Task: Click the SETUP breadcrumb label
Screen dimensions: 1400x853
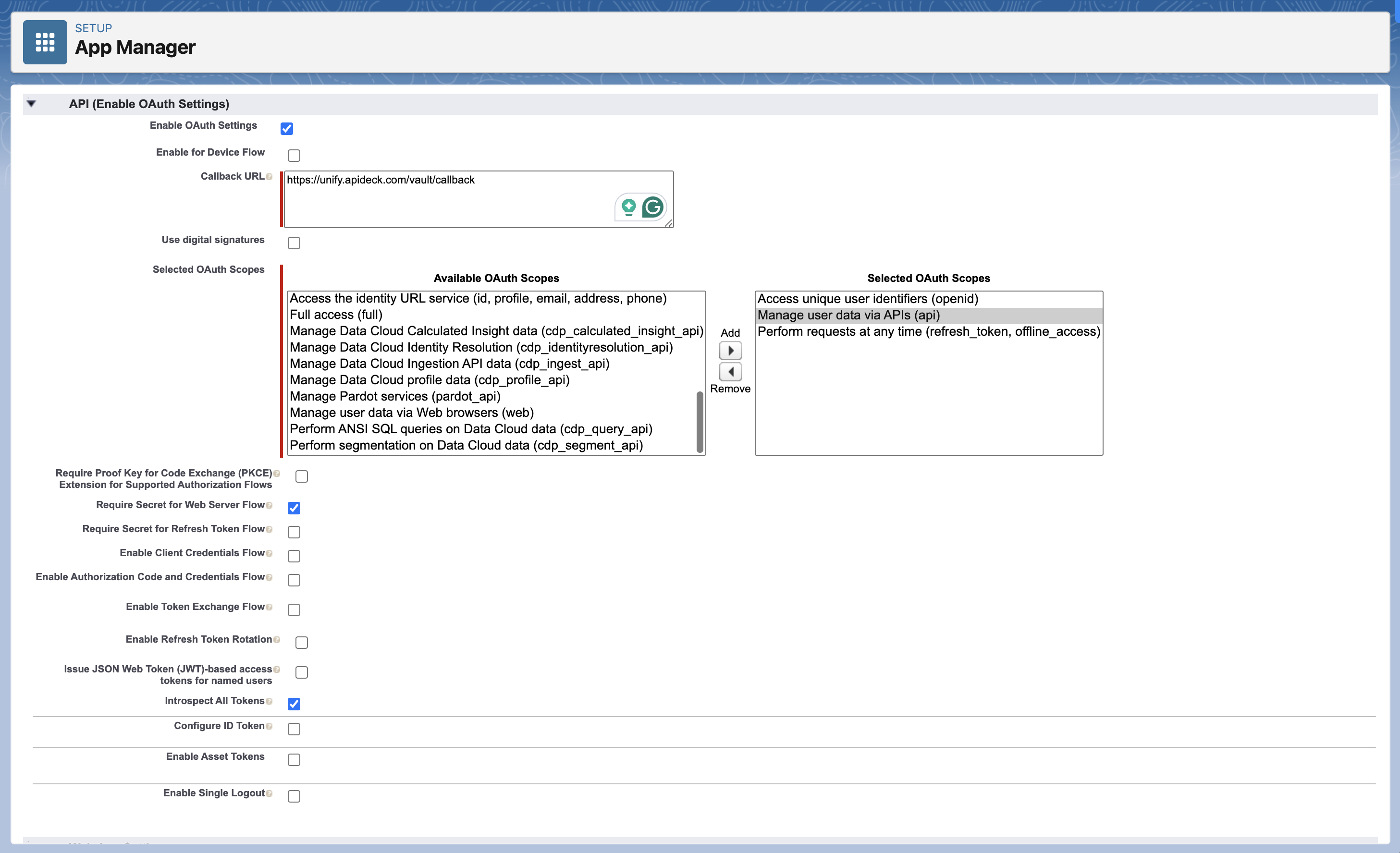Action: 94,28
